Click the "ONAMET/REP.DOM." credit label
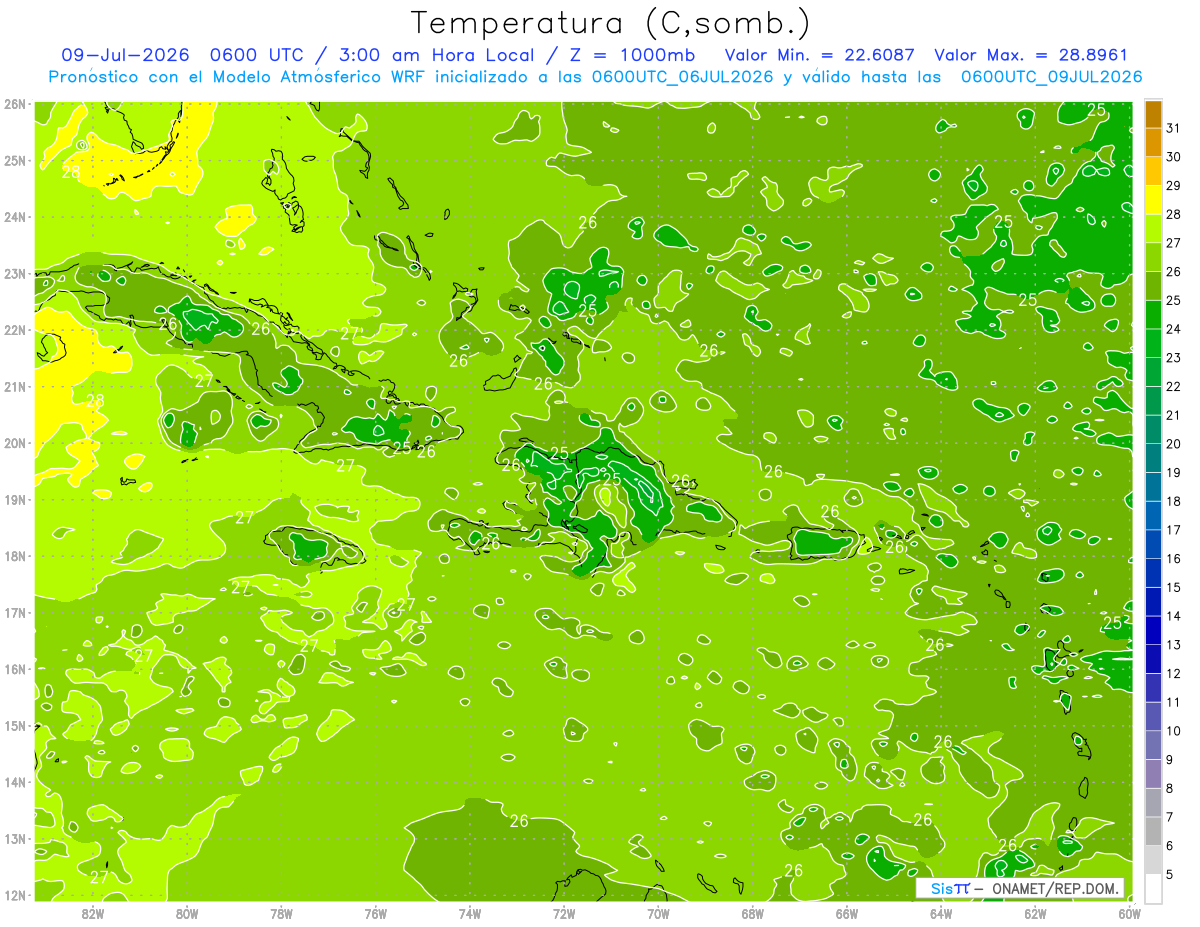 [x=1054, y=888]
